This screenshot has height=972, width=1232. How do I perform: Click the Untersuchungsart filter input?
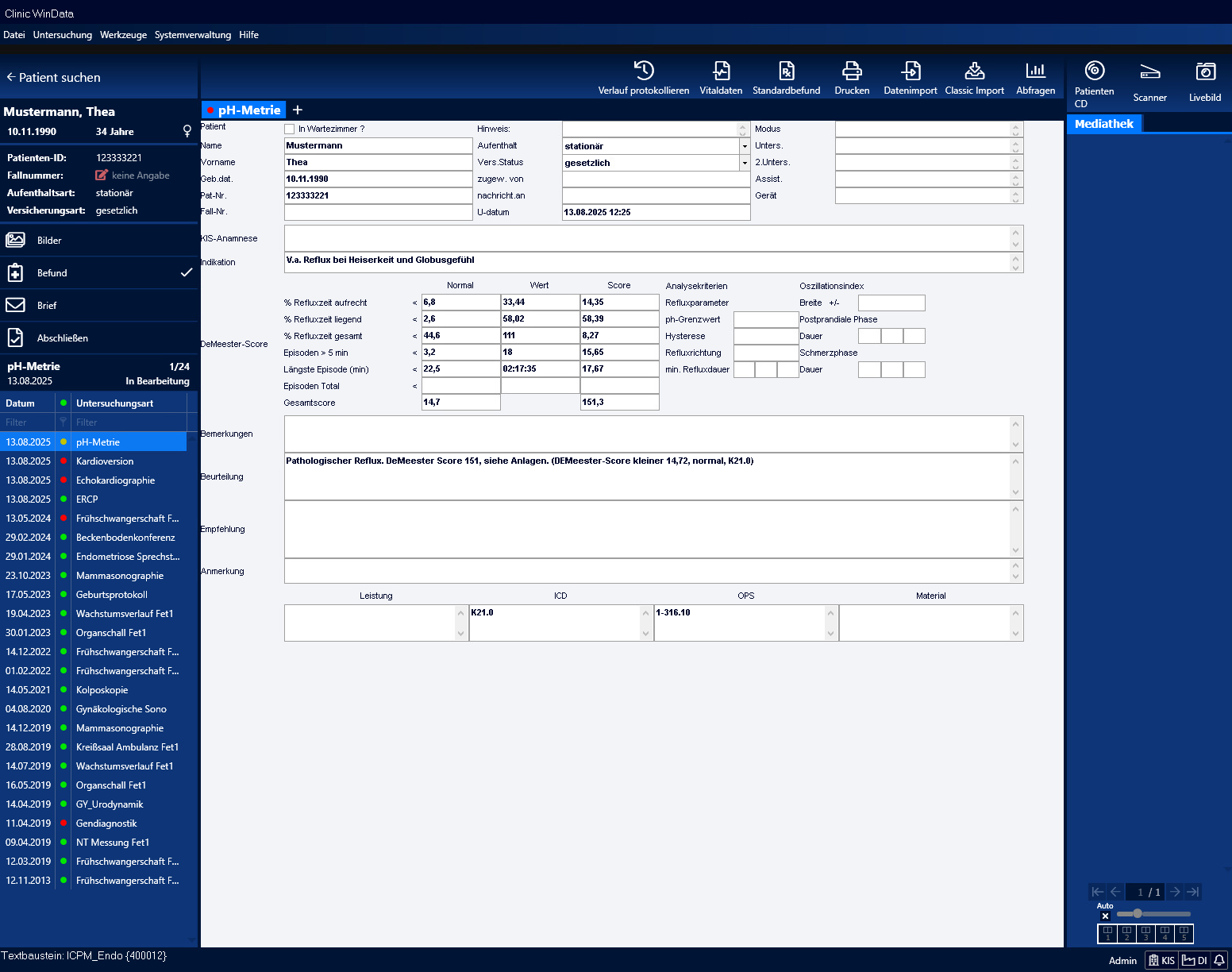pos(129,422)
